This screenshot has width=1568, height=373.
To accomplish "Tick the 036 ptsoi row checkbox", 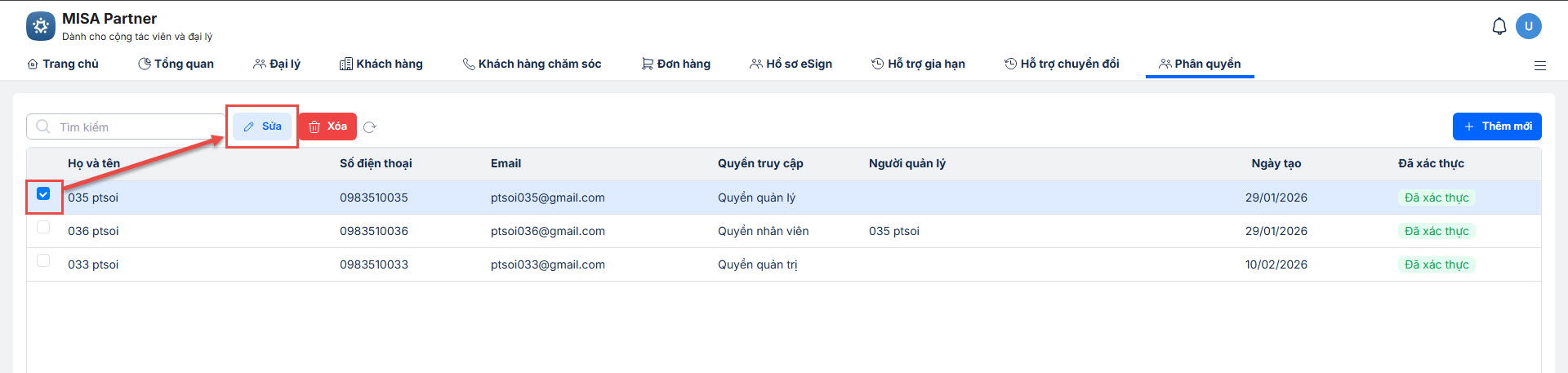I will pos(43,228).
